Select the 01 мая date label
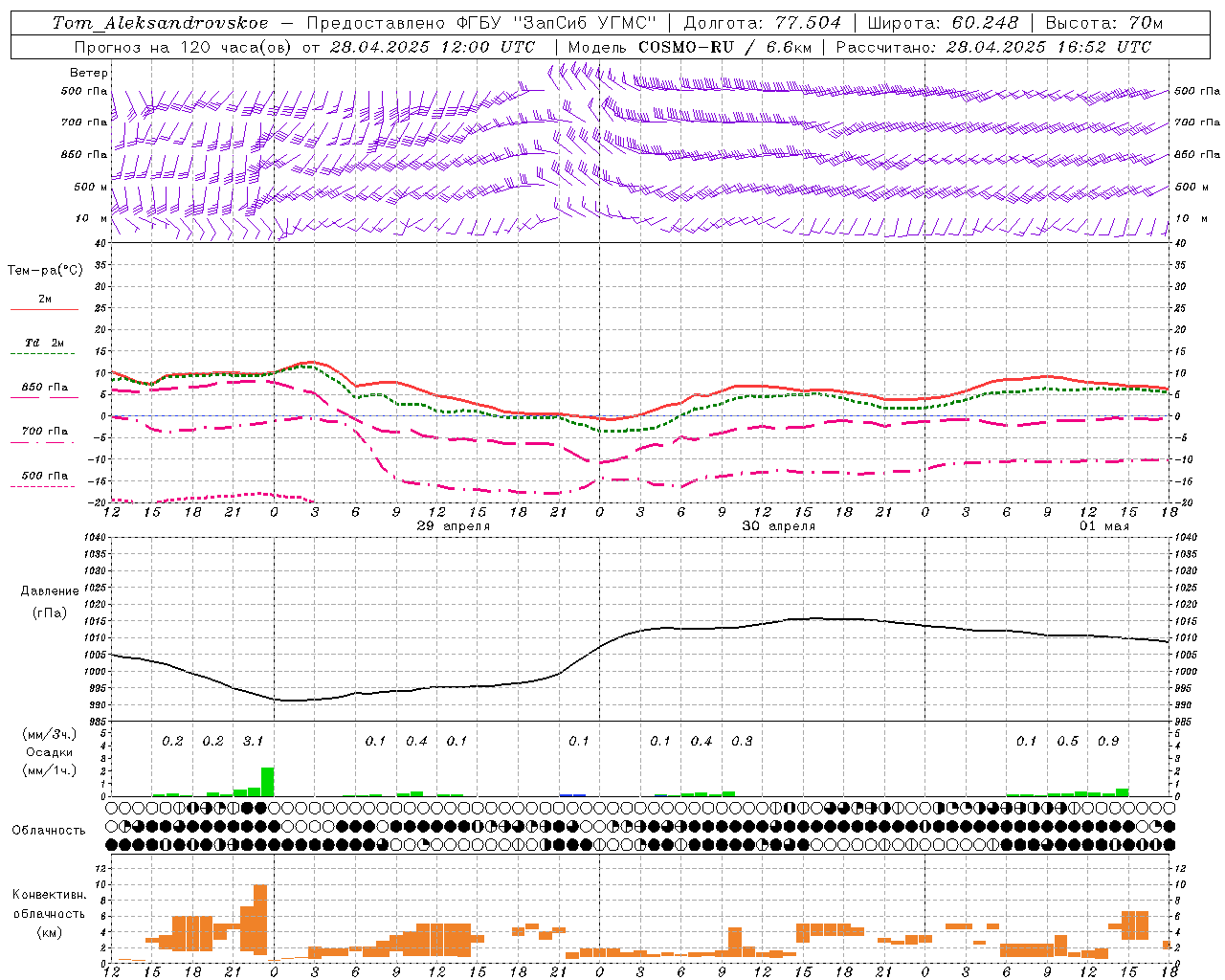The image size is (1225, 980). point(1104,526)
